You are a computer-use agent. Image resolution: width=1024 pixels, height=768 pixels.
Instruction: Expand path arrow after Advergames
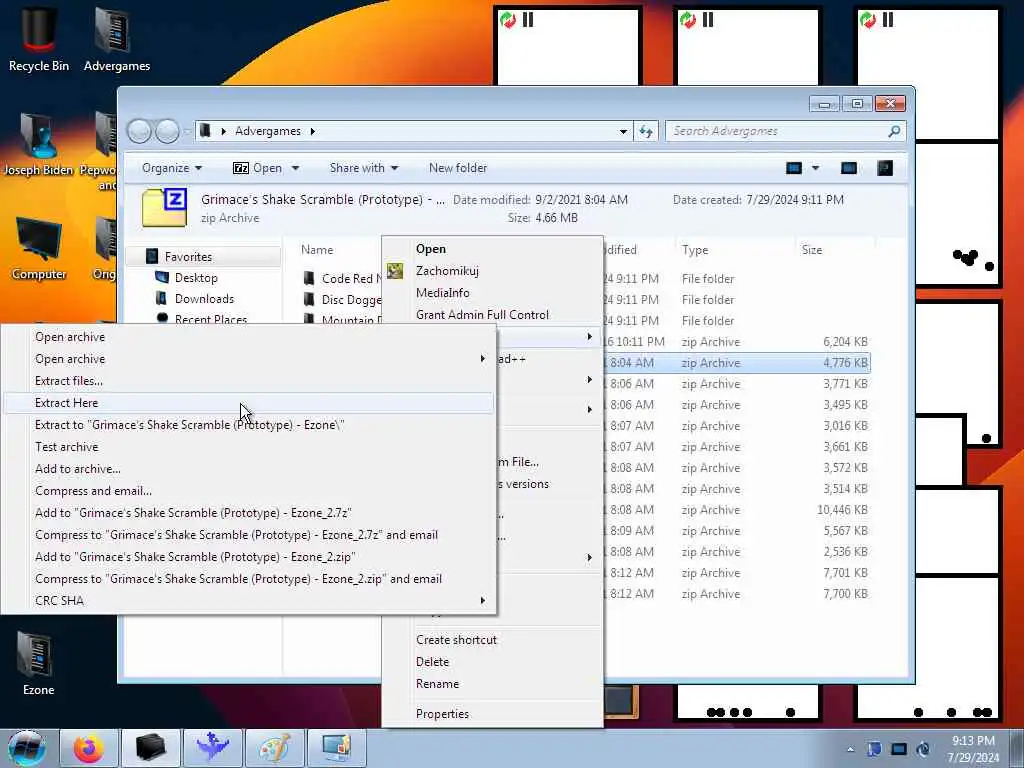pyautogui.click(x=313, y=131)
